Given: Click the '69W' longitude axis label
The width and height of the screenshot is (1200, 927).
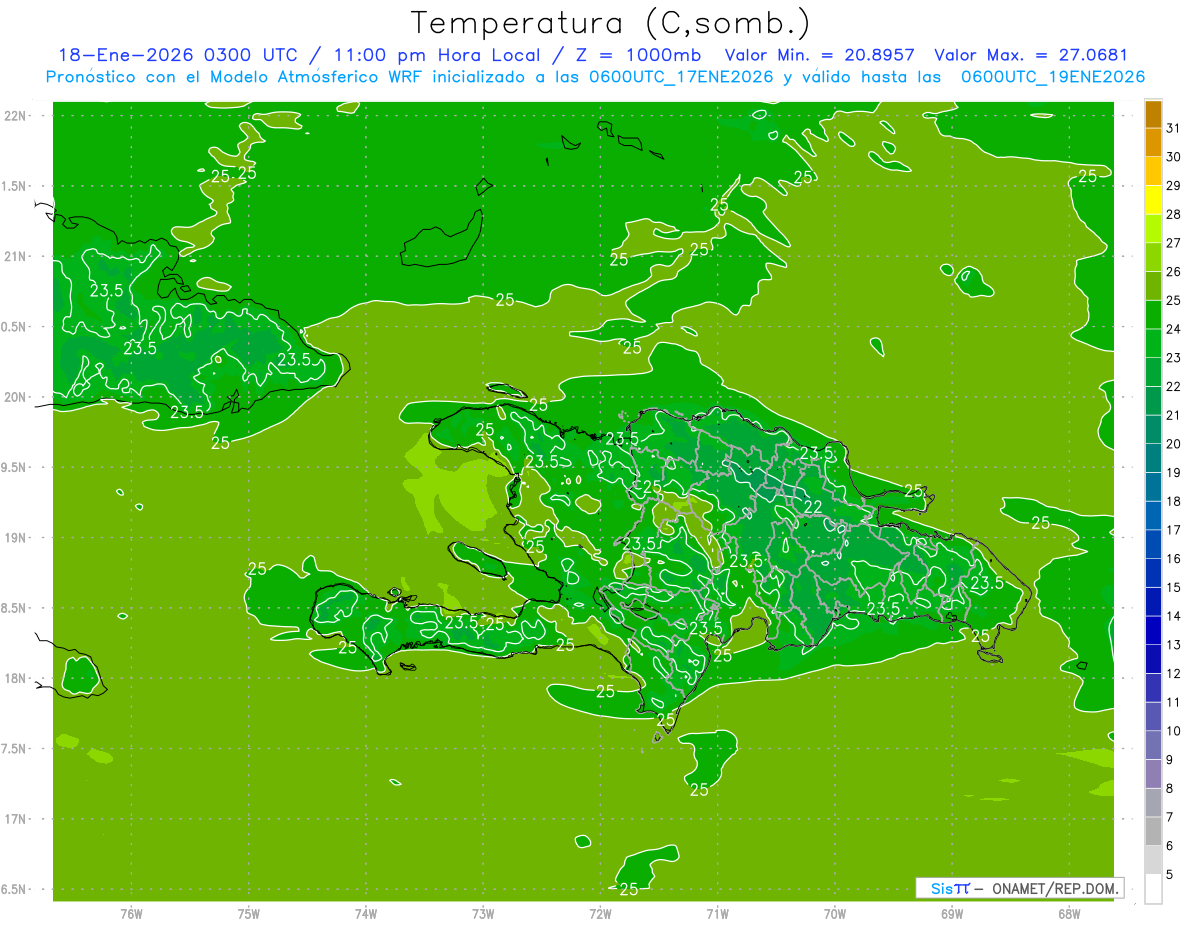Looking at the screenshot, I should 952,913.
